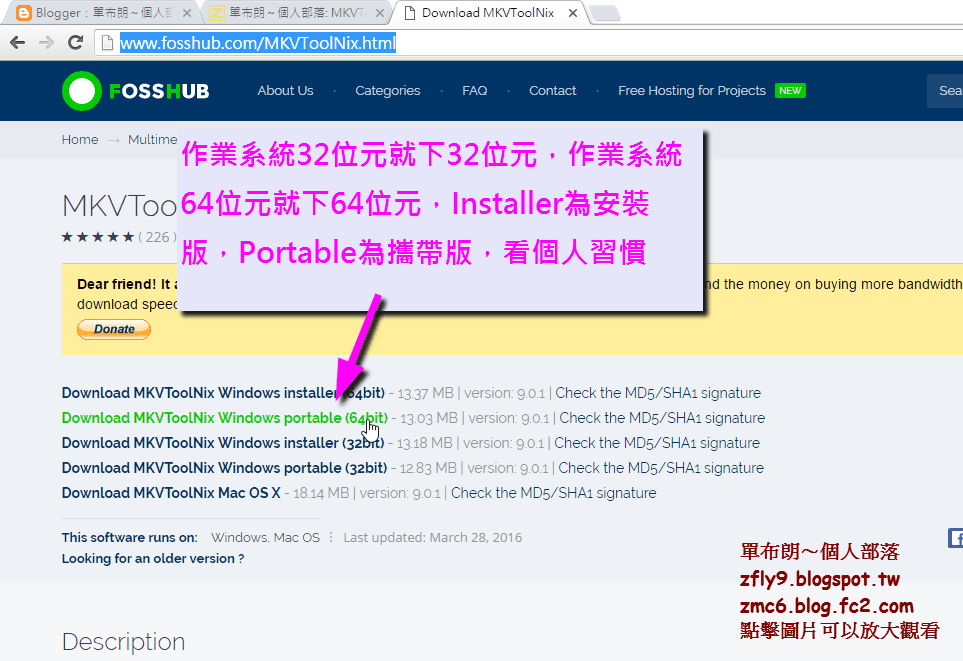Open 'Looking for an older version ?'

tap(153, 558)
